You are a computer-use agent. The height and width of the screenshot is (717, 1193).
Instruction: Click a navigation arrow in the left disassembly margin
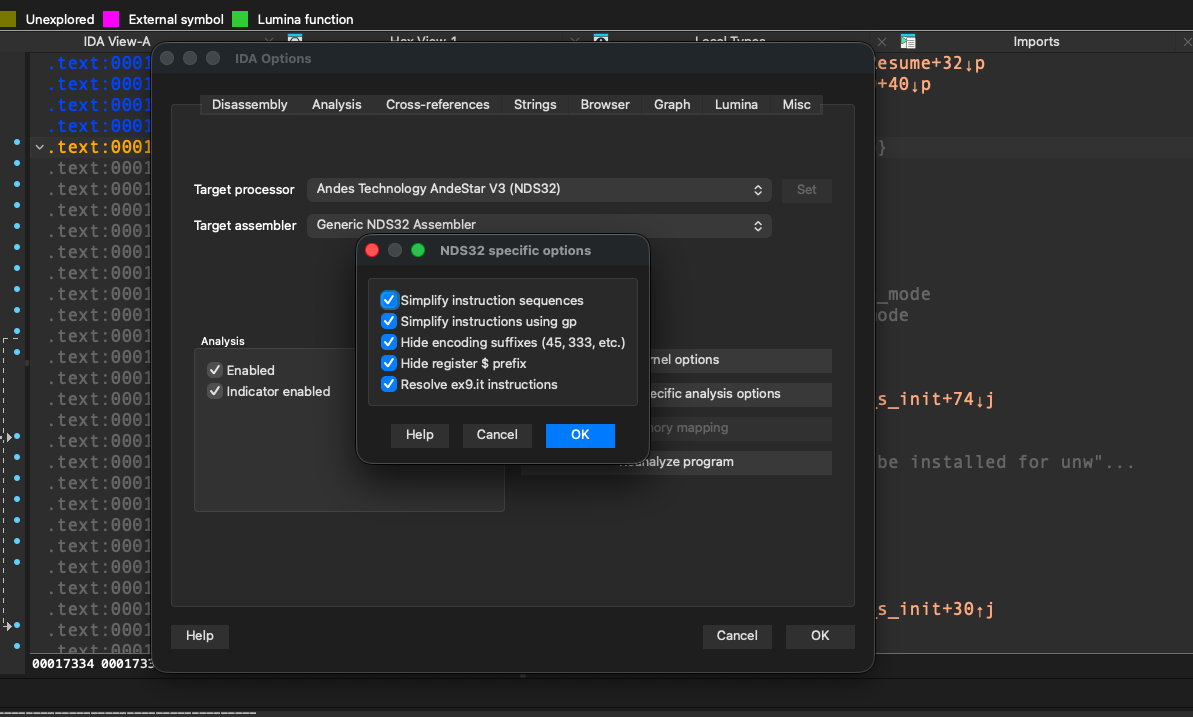(9, 437)
